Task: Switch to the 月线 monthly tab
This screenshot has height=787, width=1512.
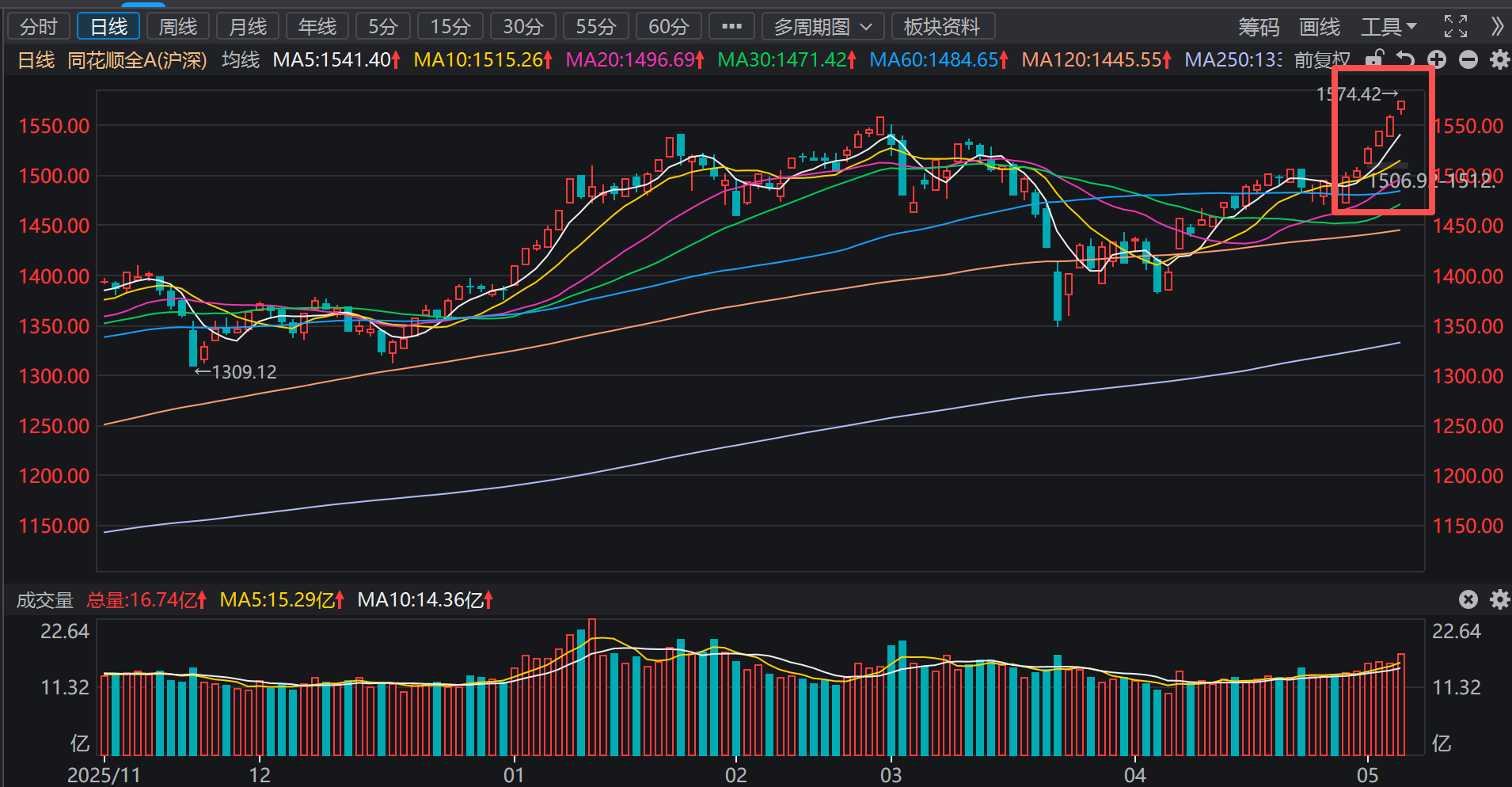Action: pos(248,27)
